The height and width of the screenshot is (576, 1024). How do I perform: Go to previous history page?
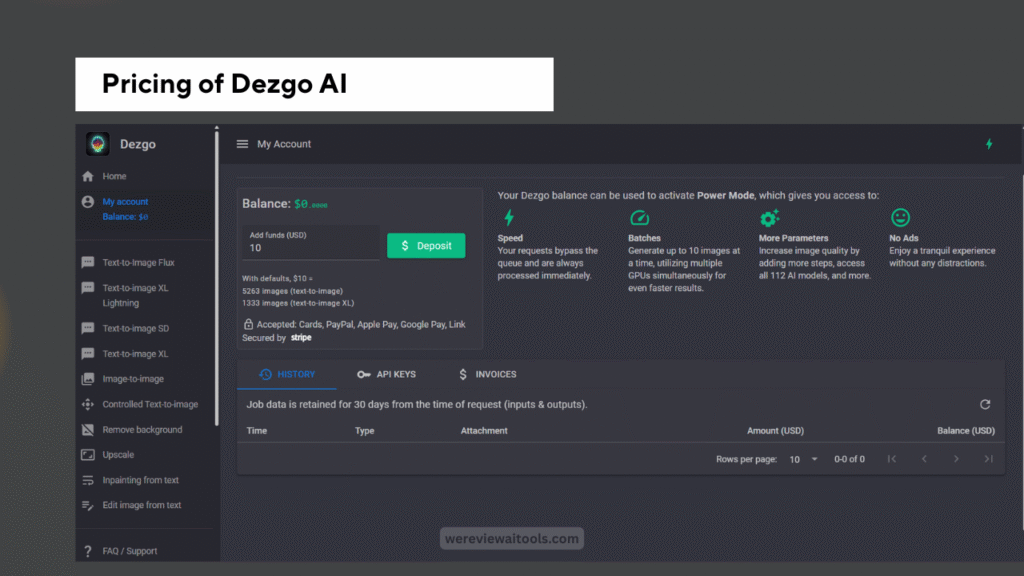coord(924,459)
